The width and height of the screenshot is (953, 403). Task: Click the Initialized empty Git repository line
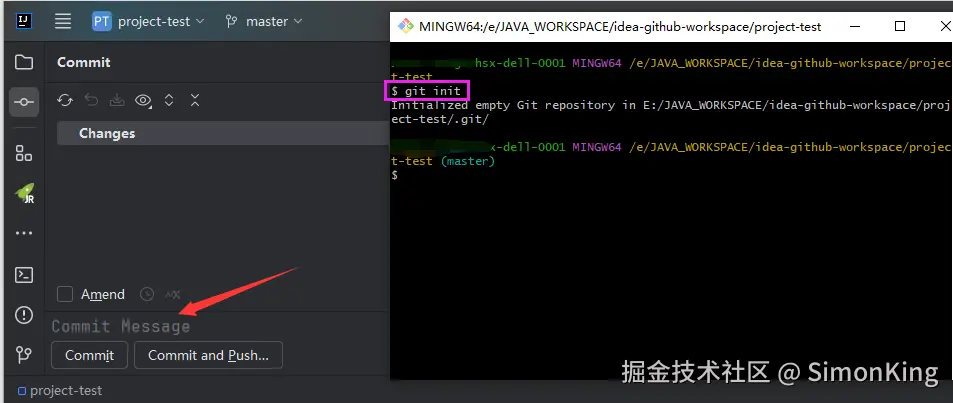pyautogui.click(x=669, y=112)
